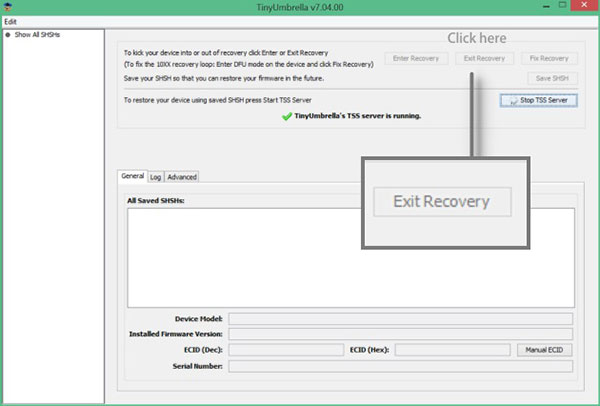Click the green checkmark TSS server status icon
600x406 pixels.
pyautogui.click(x=287, y=115)
